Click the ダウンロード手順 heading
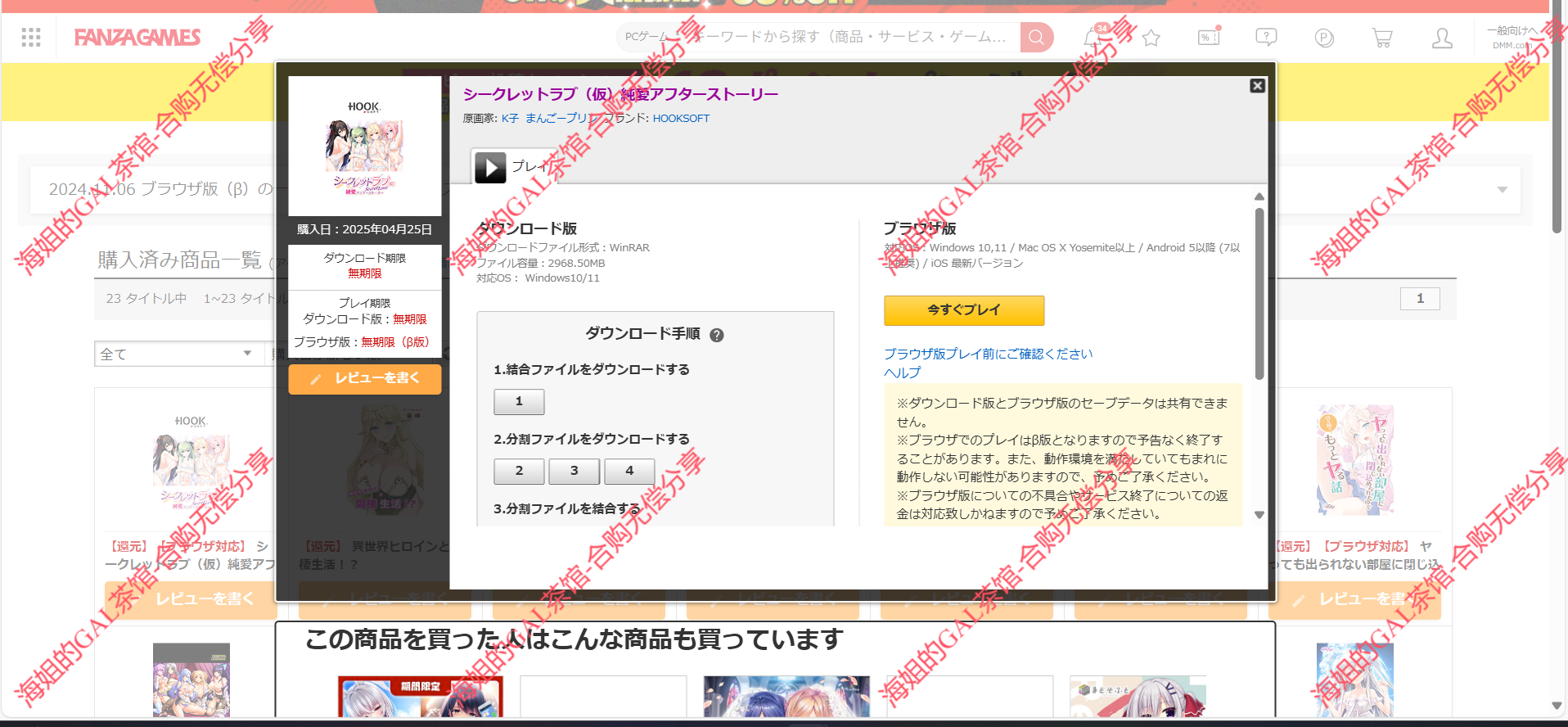The image size is (1568, 727). [x=642, y=333]
